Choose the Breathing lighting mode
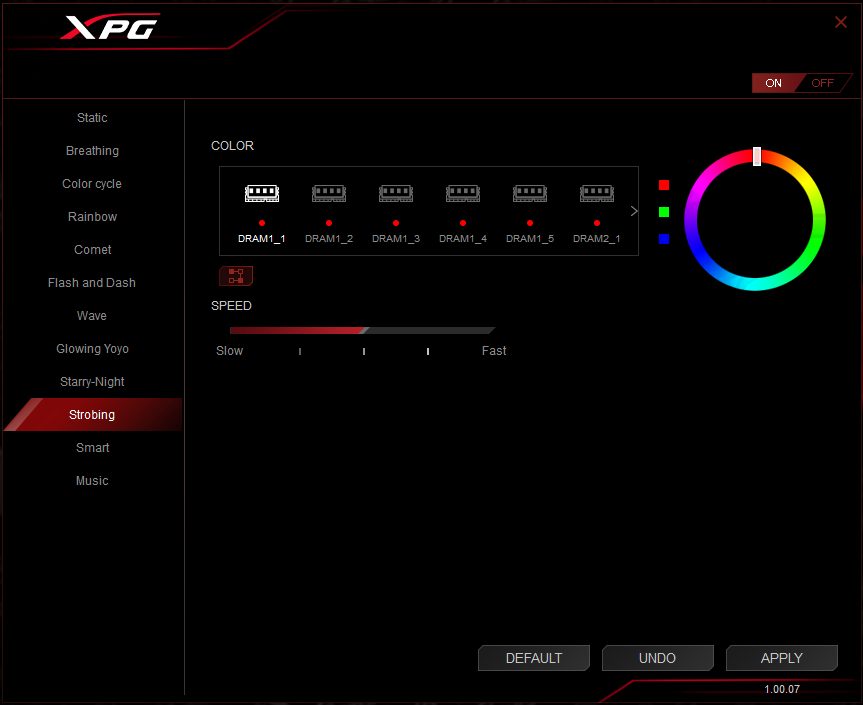 tap(92, 151)
